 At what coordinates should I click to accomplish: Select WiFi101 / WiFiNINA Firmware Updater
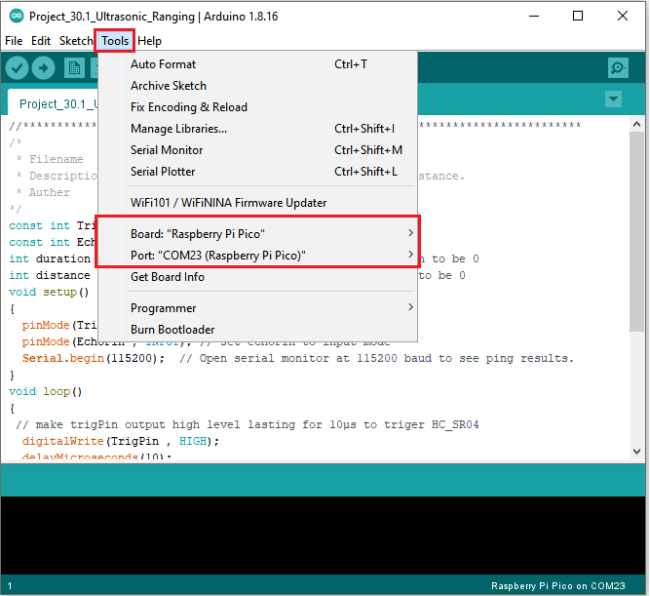(257, 203)
